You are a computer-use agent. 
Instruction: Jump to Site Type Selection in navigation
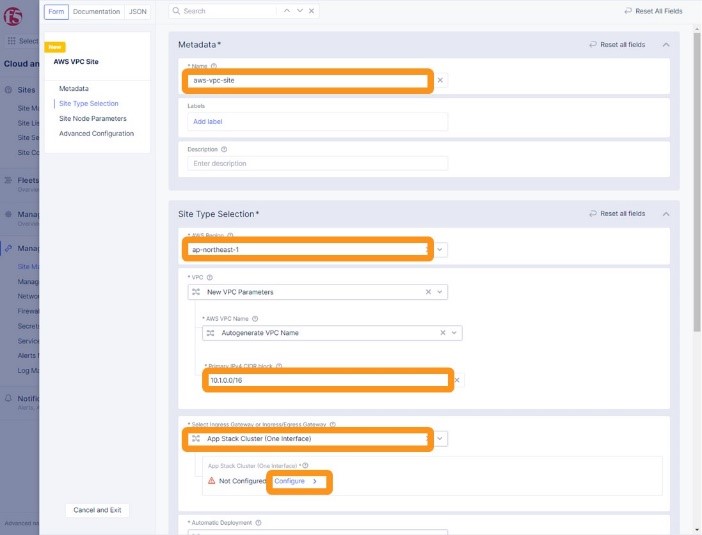(x=89, y=103)
